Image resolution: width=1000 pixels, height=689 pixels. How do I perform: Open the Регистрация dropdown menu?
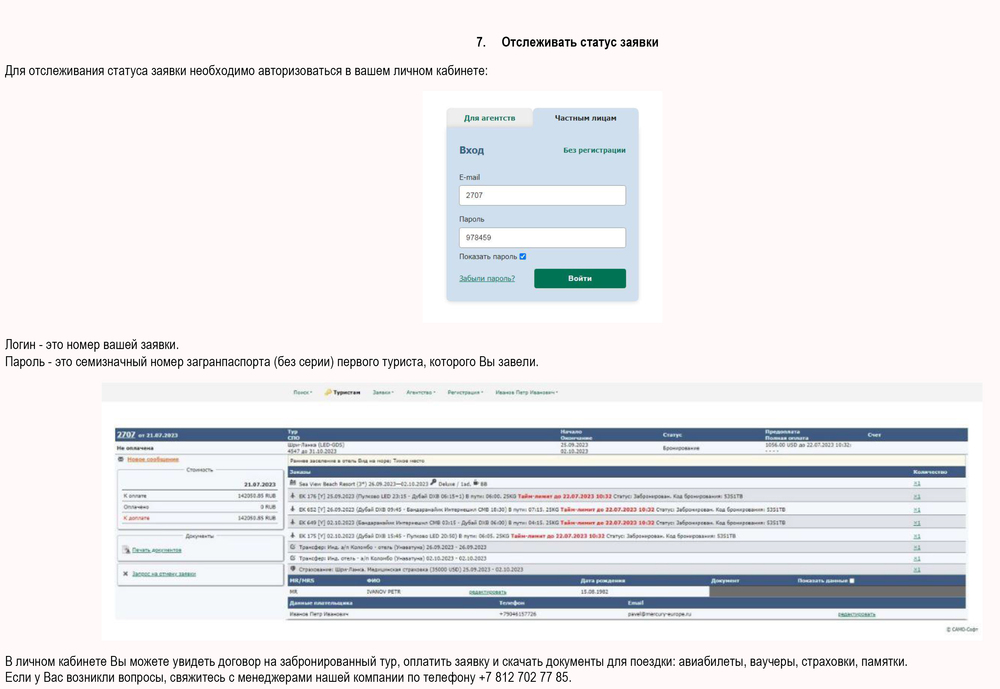[466, 392]
